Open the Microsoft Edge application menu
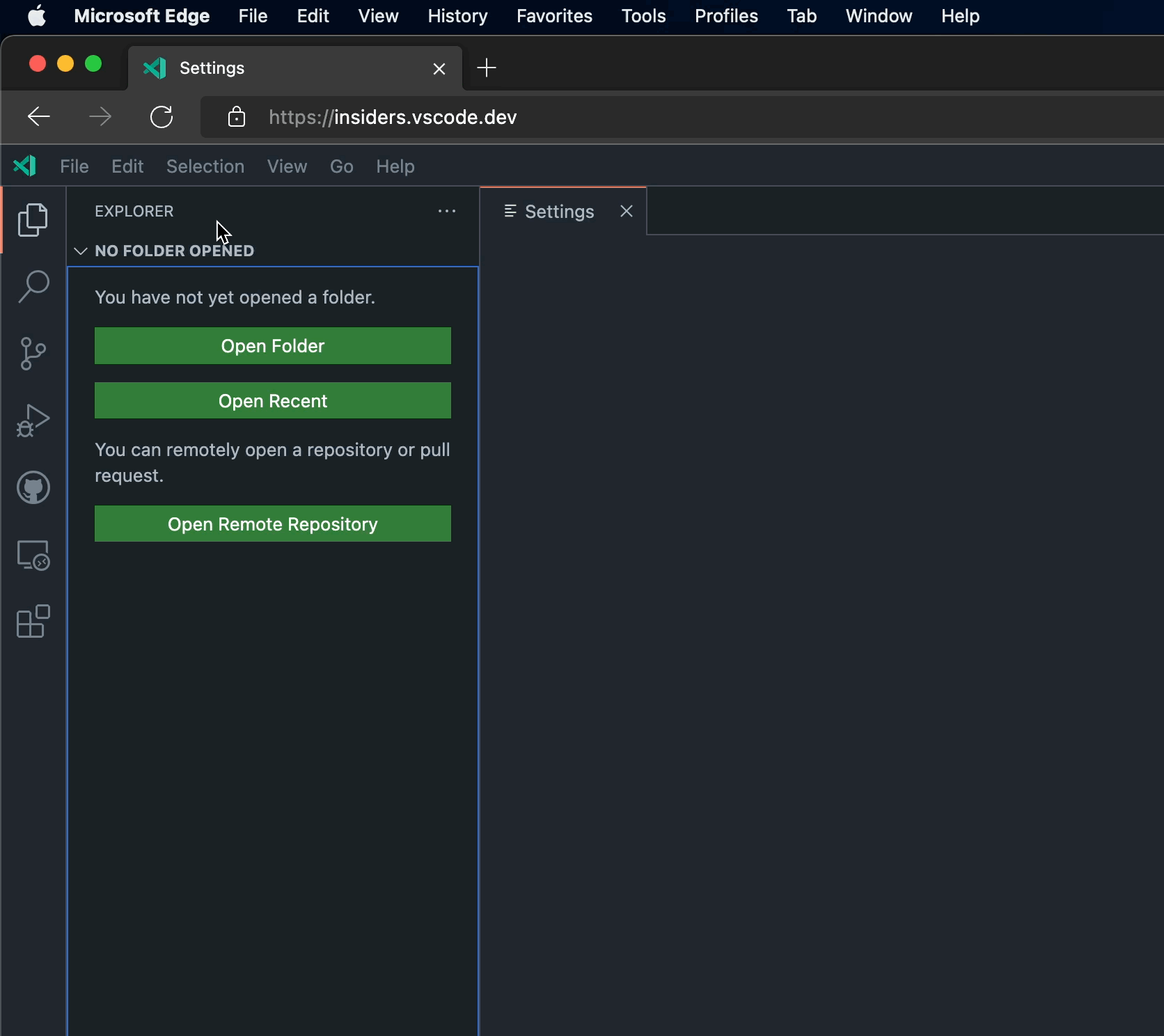The image size is (1164, 1036). (142, 15)
